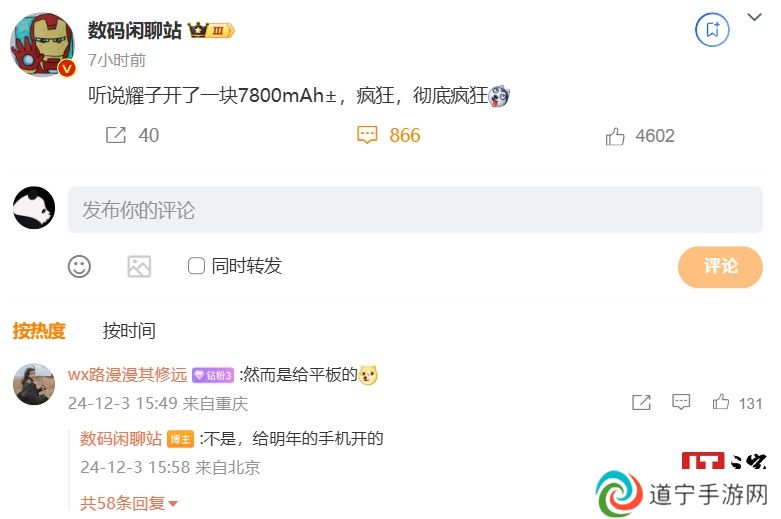The height and width of the screenshot is (519, 781).
Task: Click the follow-with-bookmark icon at top right
Action: tap(712, 30)
